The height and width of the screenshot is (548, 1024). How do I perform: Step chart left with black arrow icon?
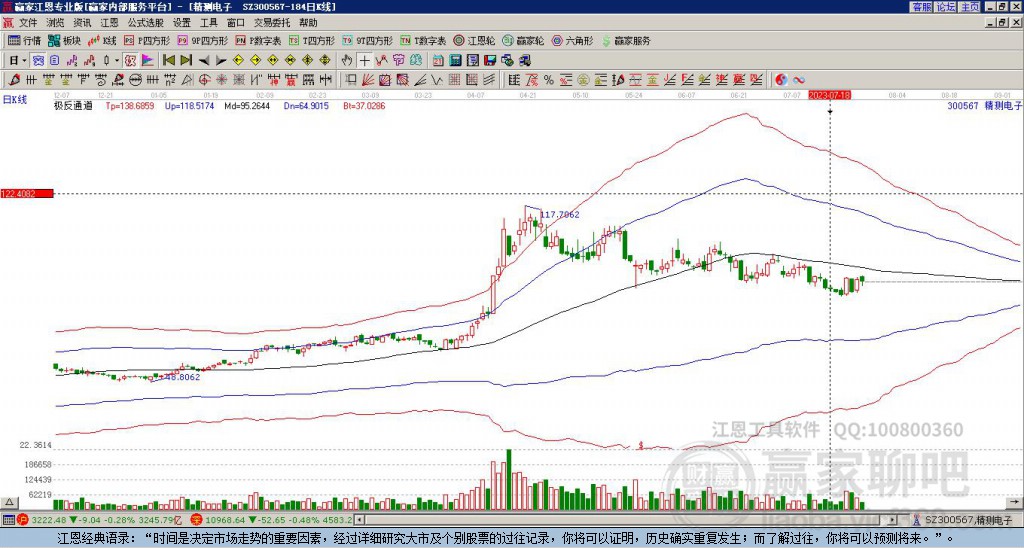(x=204, y=61)
